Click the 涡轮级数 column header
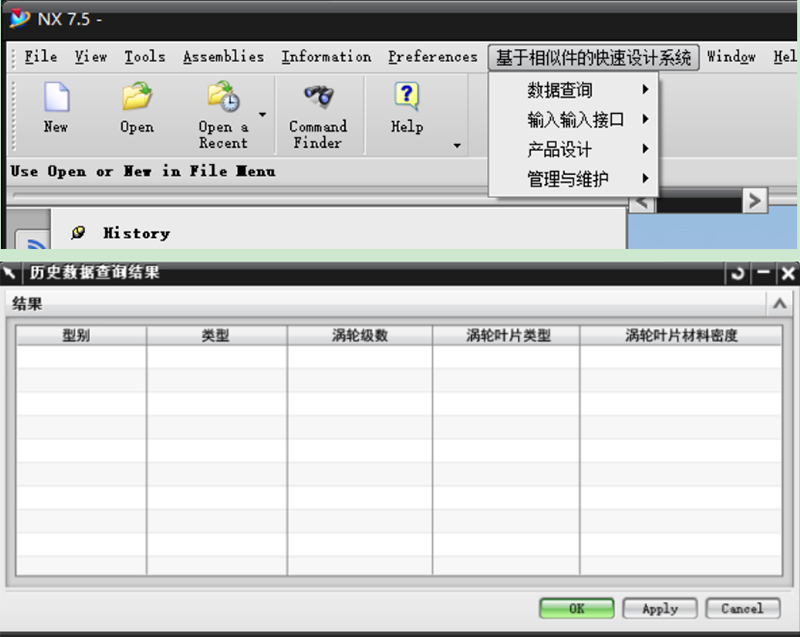800x637 pixels. [360, 335]
